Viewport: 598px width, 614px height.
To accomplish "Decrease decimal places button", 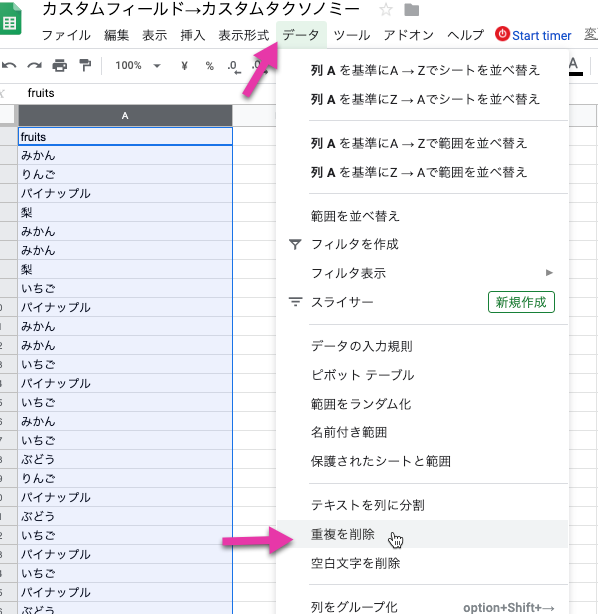I will click(234, 67).
